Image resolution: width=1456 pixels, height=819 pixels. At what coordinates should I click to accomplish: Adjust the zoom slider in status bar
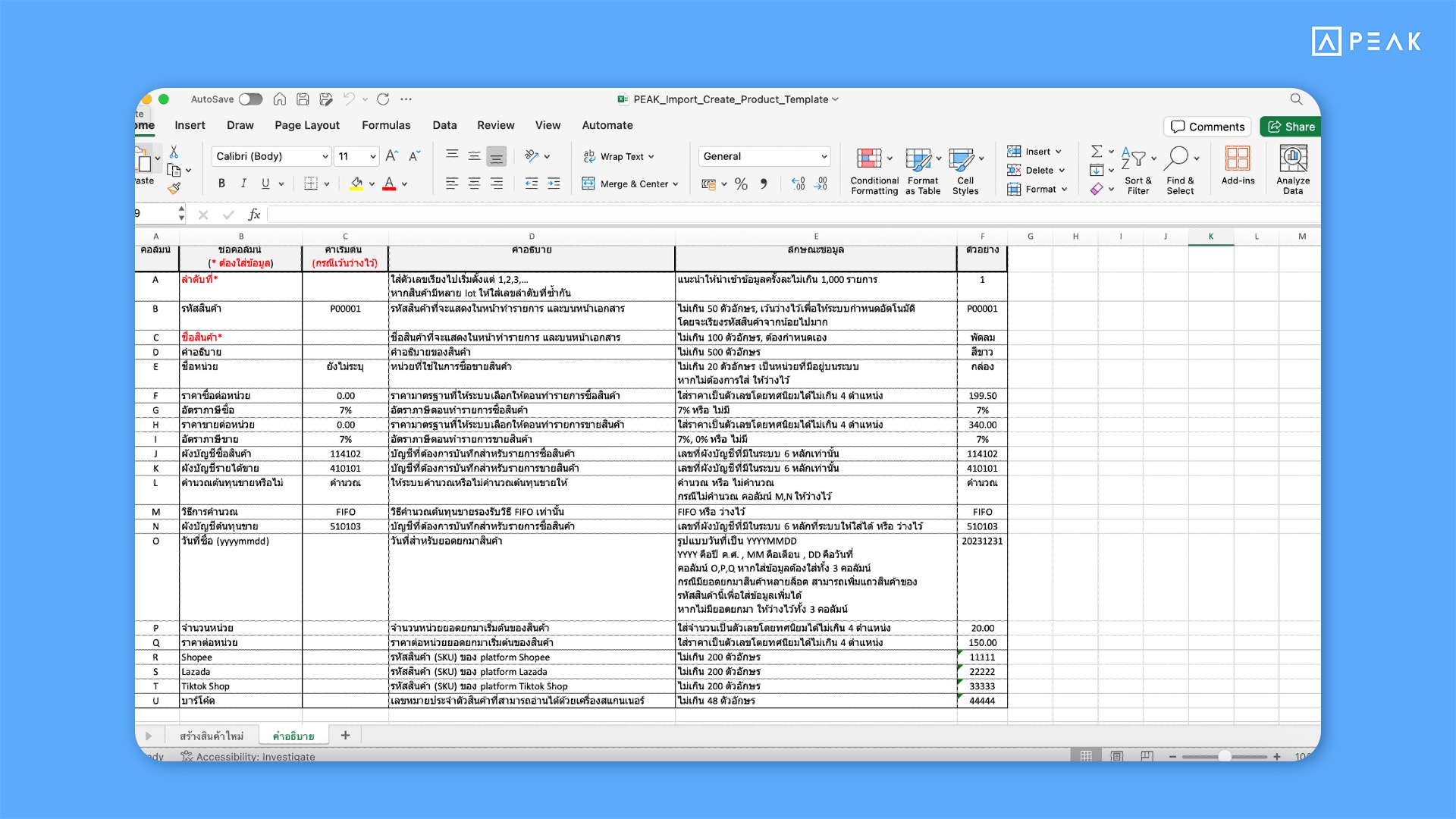point(1225,756)
